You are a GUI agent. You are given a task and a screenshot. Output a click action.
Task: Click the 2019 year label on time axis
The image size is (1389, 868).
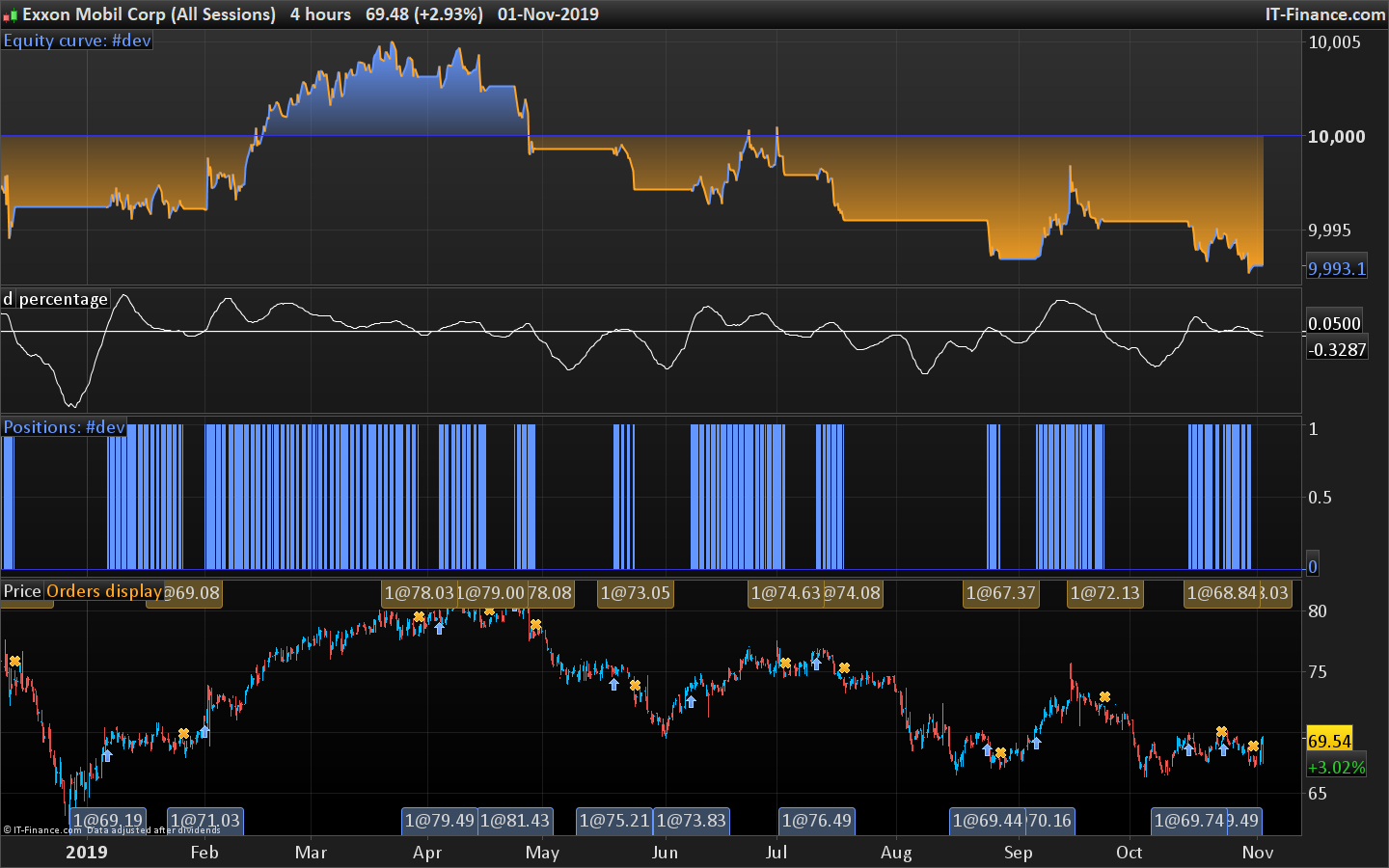(87, 852)
